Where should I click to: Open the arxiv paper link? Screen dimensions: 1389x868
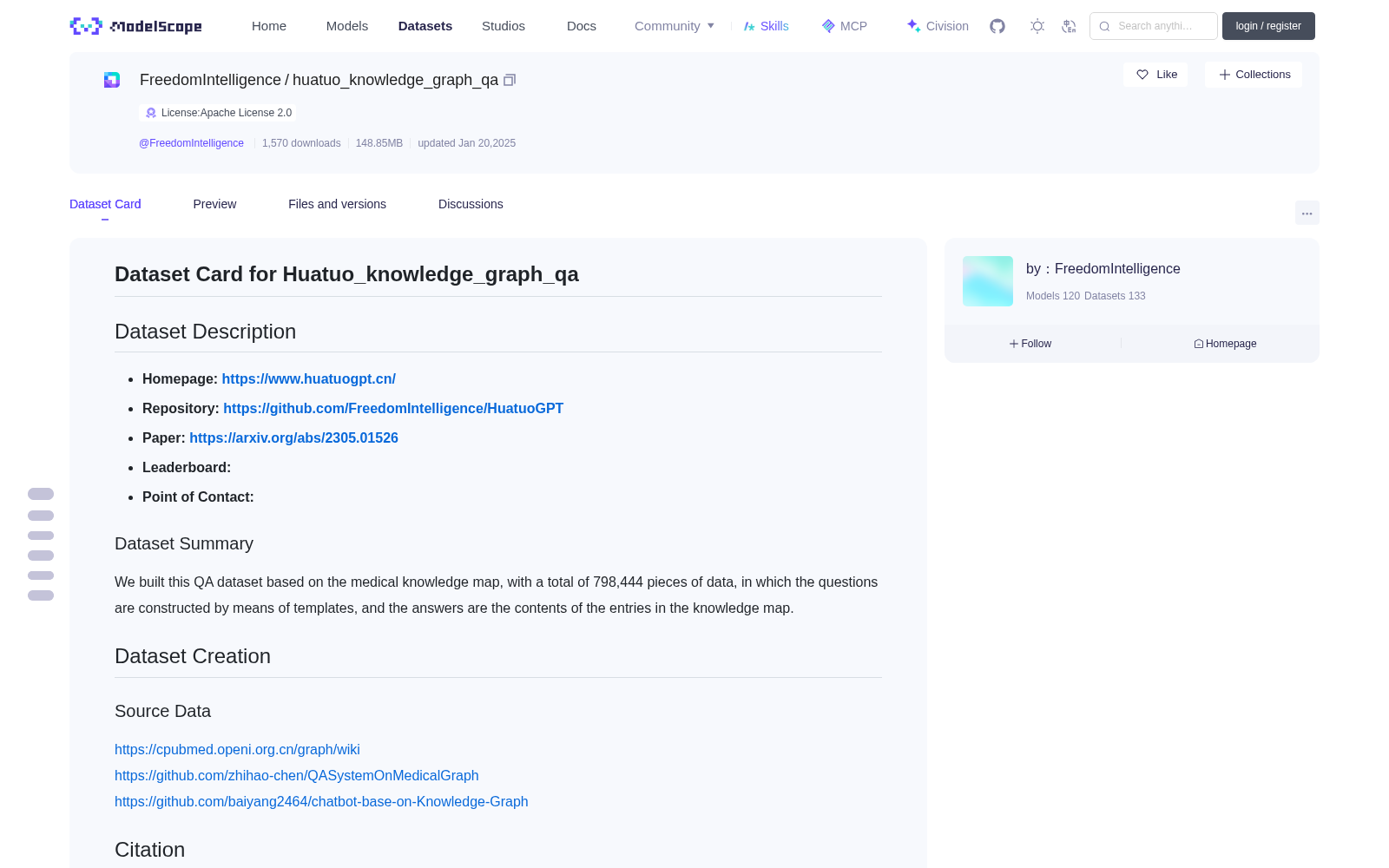coord(293,437)
